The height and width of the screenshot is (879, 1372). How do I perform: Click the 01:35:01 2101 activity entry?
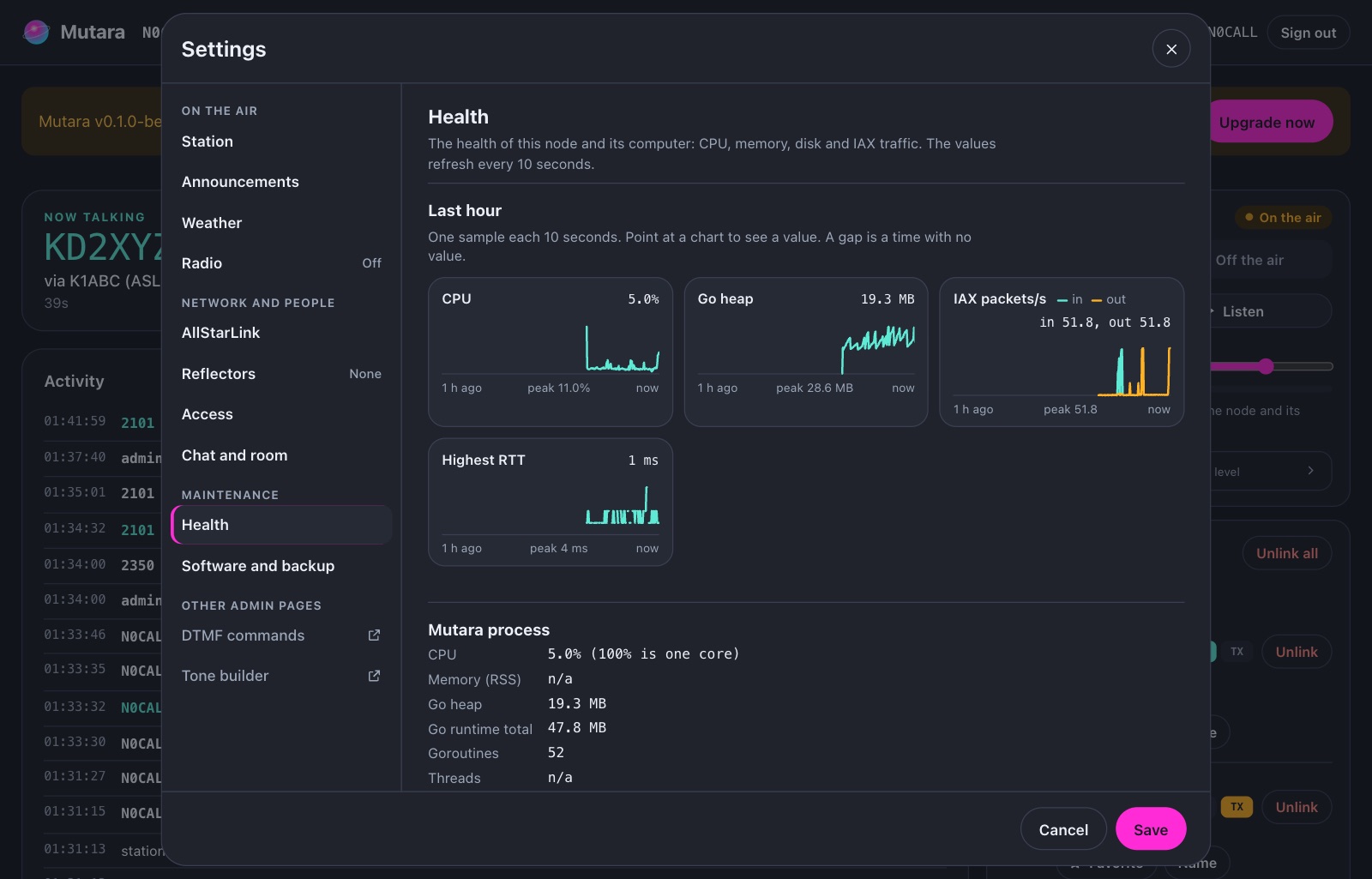(101, 493)
